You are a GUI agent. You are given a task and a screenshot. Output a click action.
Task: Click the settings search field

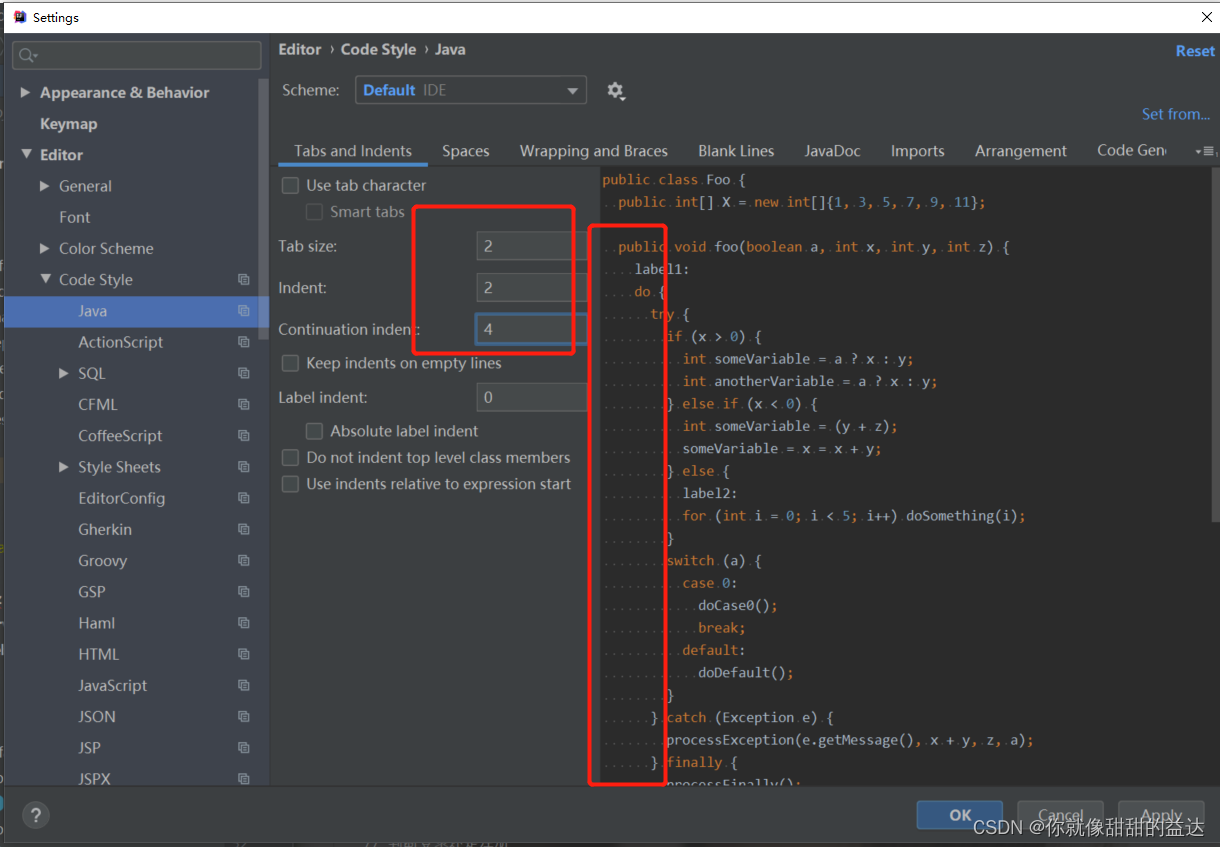136,55
